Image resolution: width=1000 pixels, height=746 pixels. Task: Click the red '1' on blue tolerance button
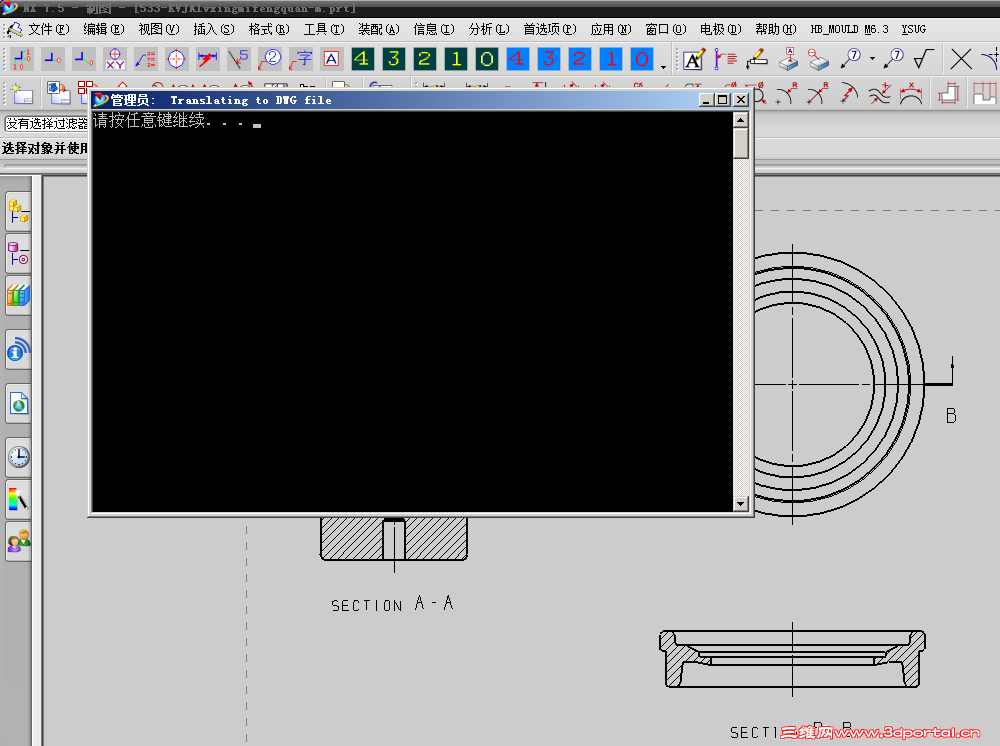tap(611, 59)
